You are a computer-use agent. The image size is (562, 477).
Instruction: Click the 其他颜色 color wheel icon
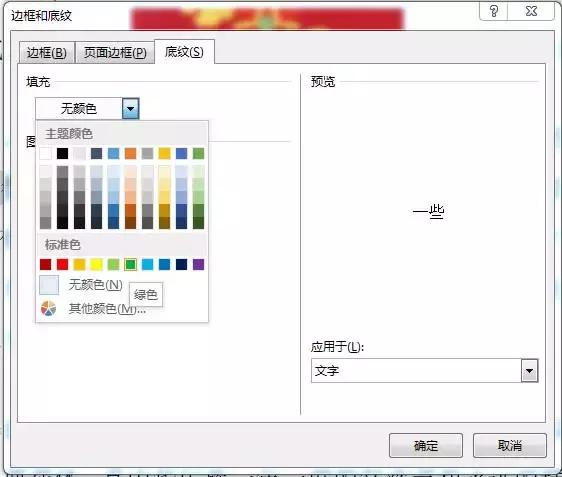[48, 308]
